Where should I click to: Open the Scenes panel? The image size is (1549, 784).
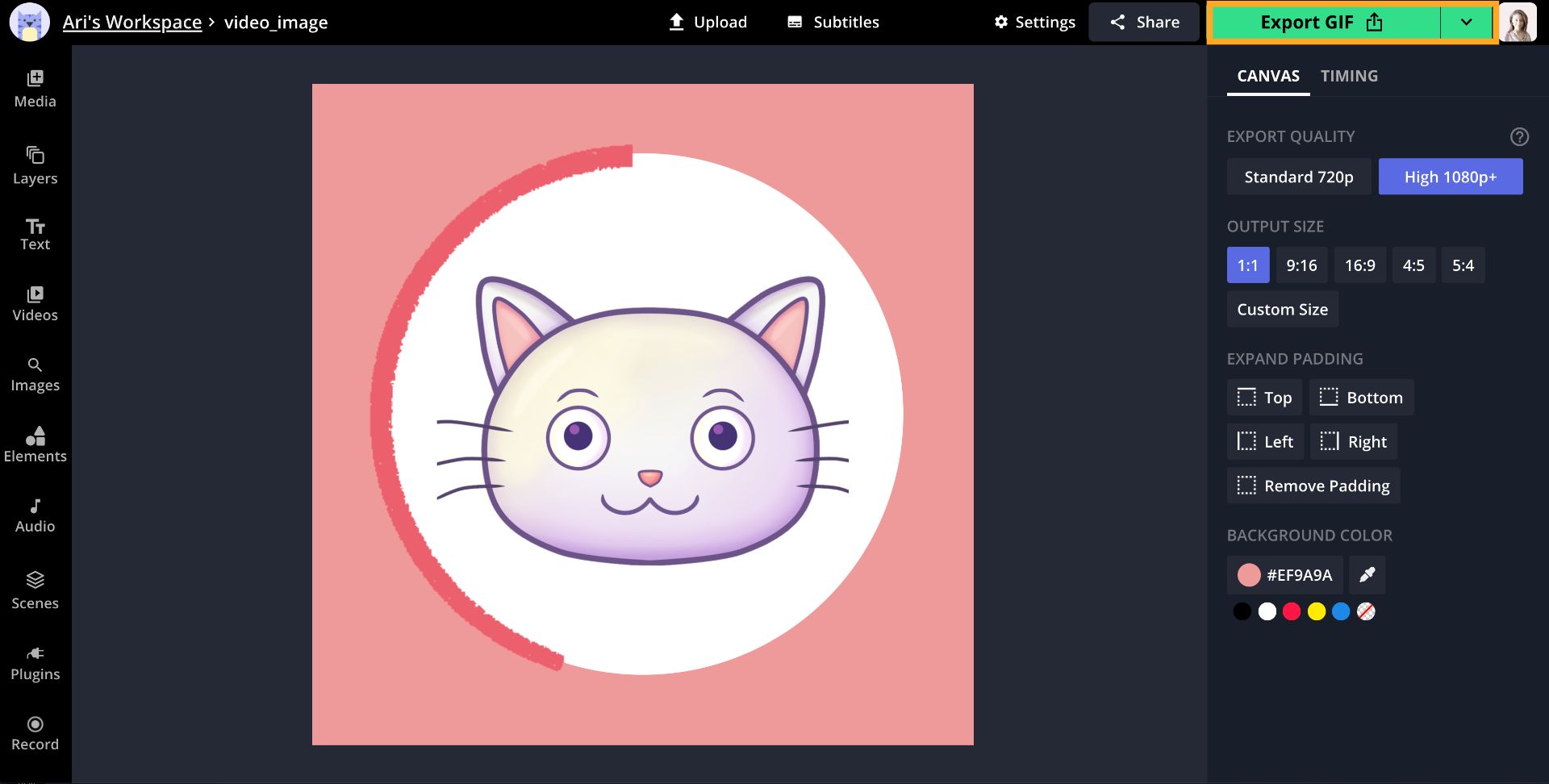point(35,590)
